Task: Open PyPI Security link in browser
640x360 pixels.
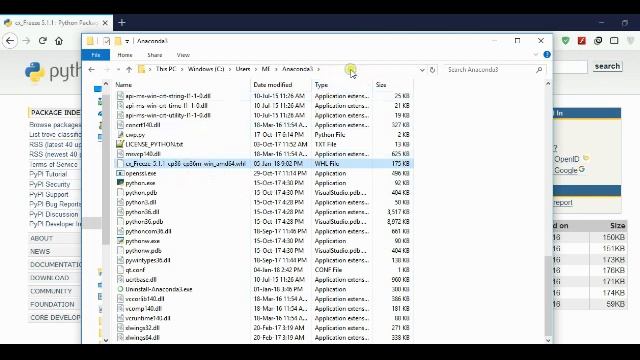Action: pyautogui.click(x=49, y=184)
